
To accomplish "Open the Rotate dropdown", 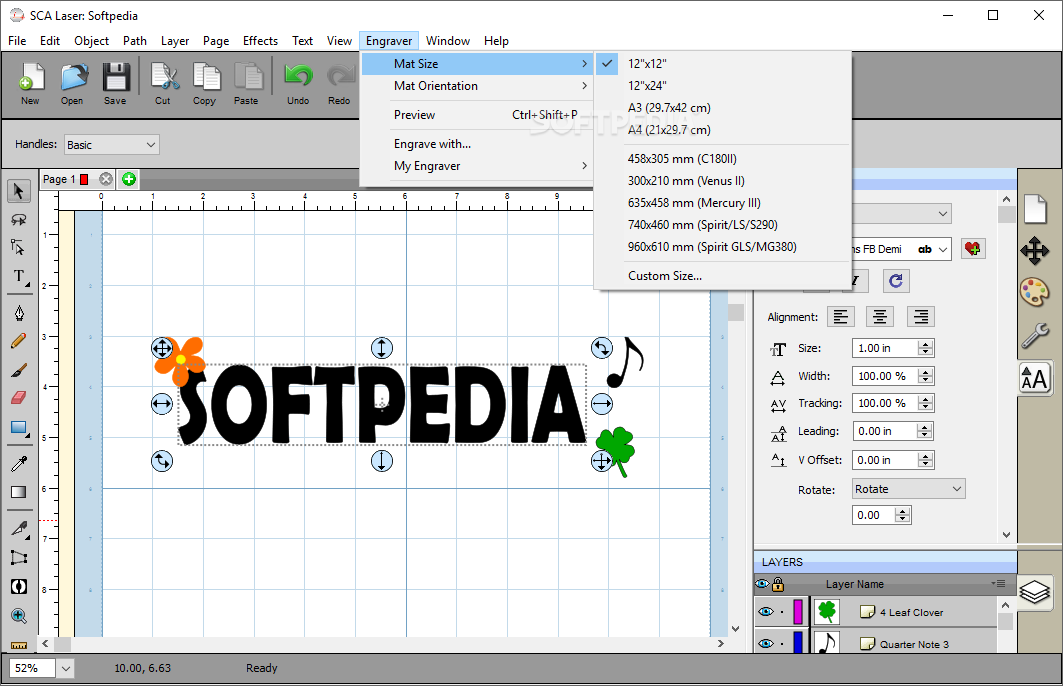I will coord(908,489).
